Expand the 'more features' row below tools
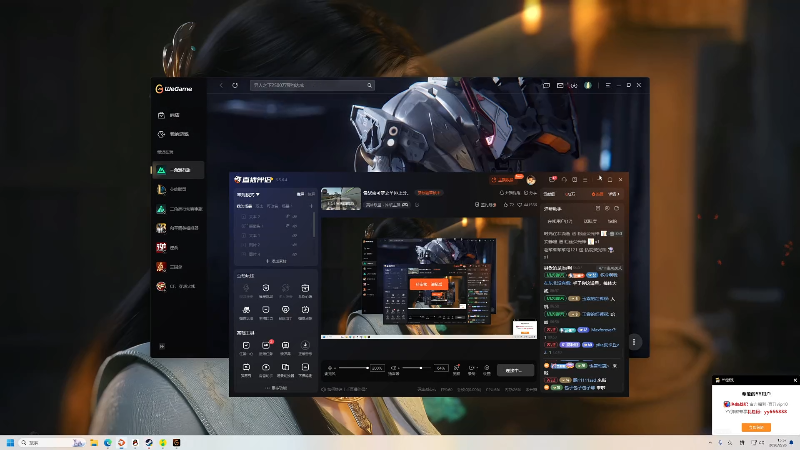This screenshot has width=800, height=450. [x=276, y=388]
